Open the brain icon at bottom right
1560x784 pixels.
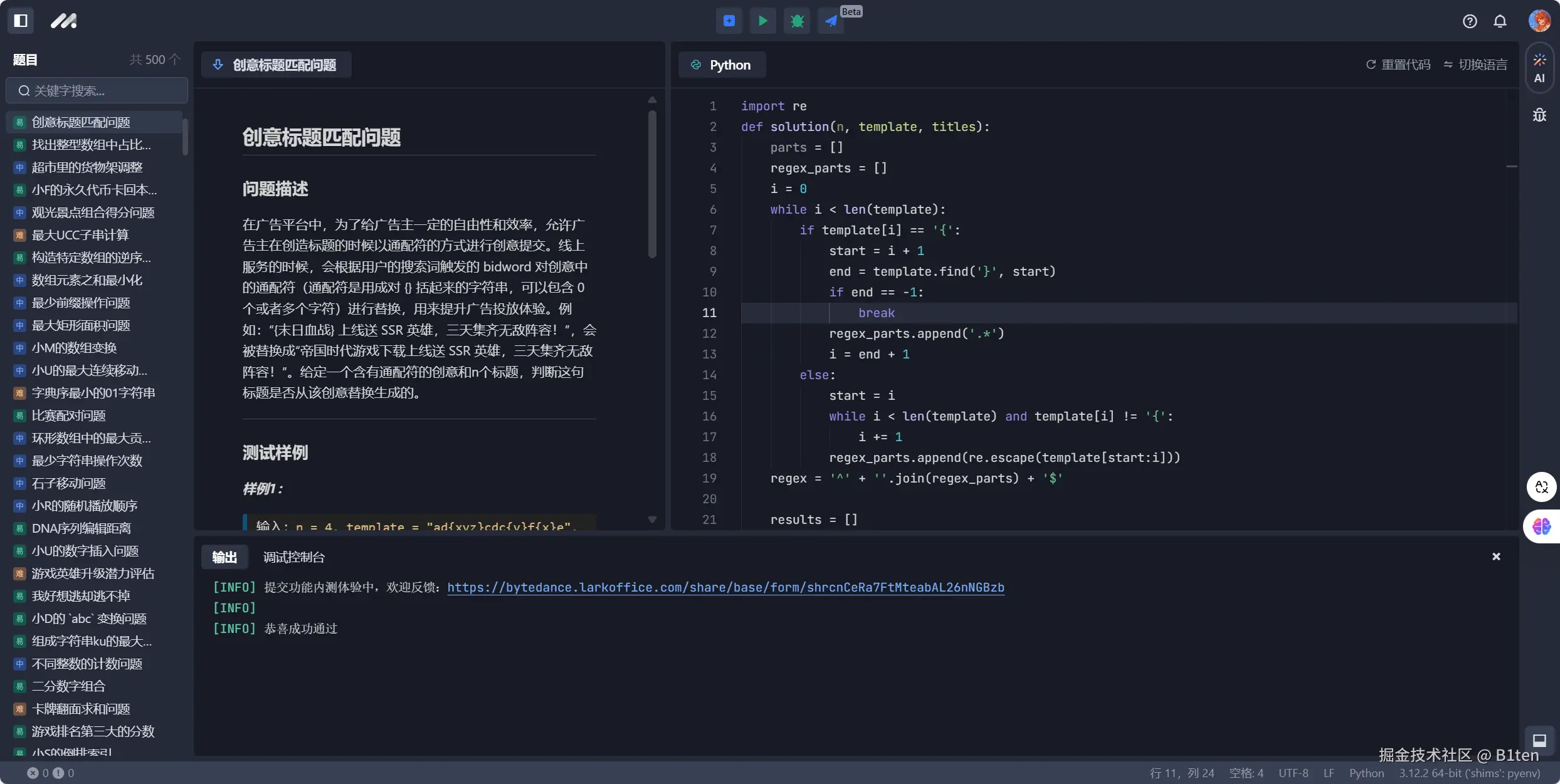point(1541,526)
